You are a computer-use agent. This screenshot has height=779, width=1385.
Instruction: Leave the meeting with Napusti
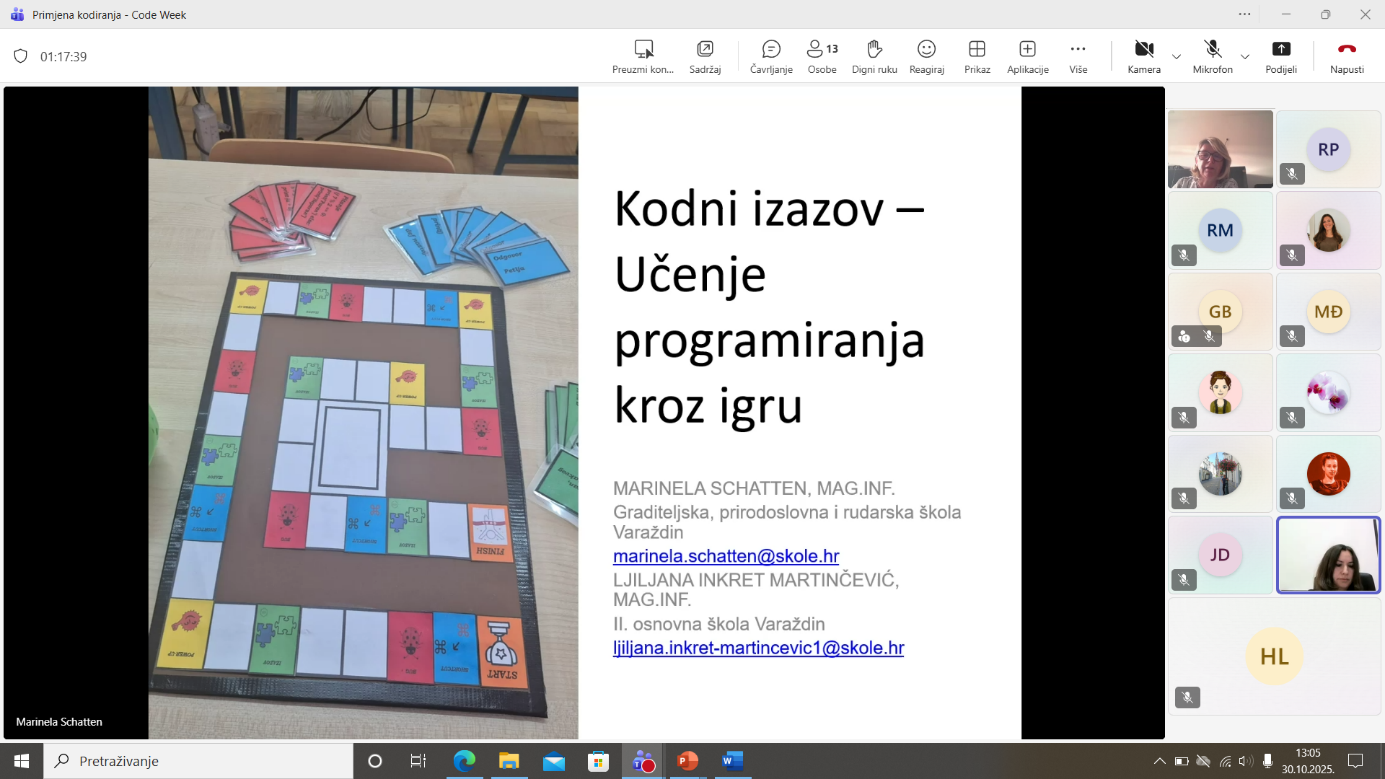click(x=1346, y=56)
